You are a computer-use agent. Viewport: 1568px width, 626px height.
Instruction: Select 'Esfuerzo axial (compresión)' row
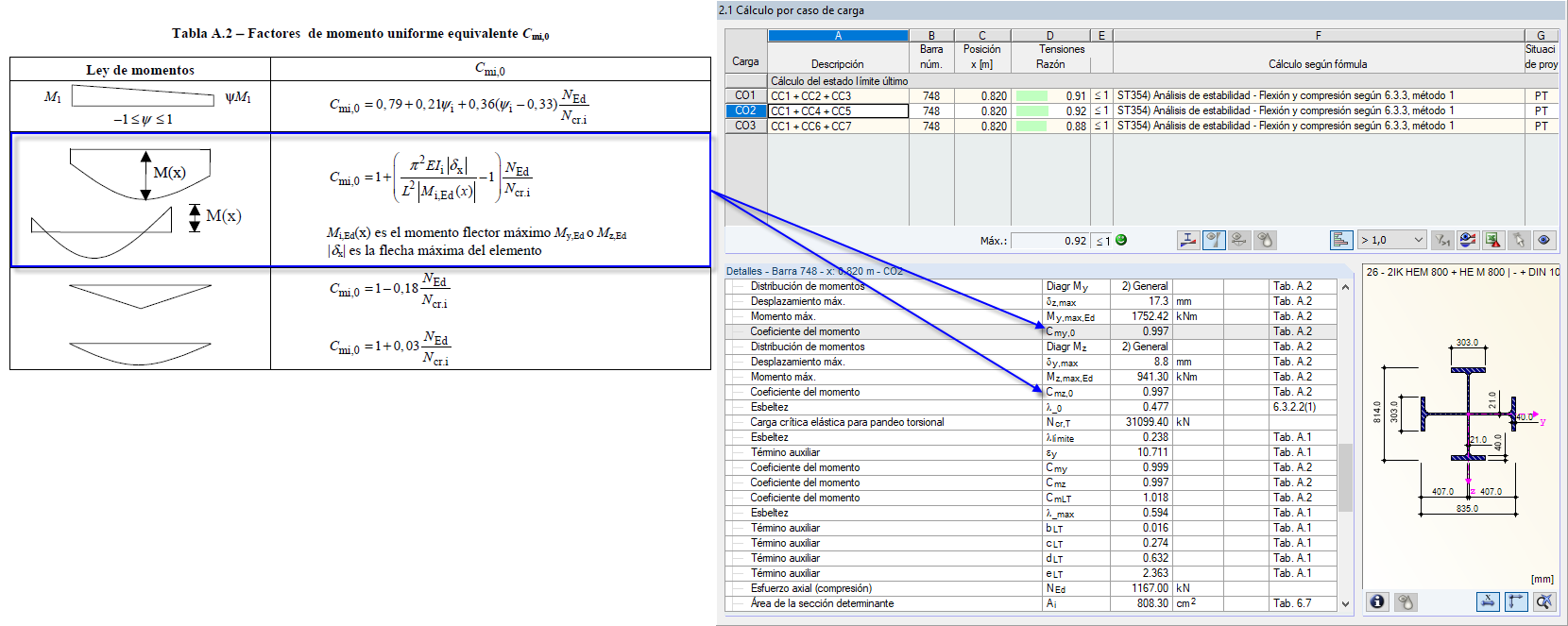[1031, 588]
